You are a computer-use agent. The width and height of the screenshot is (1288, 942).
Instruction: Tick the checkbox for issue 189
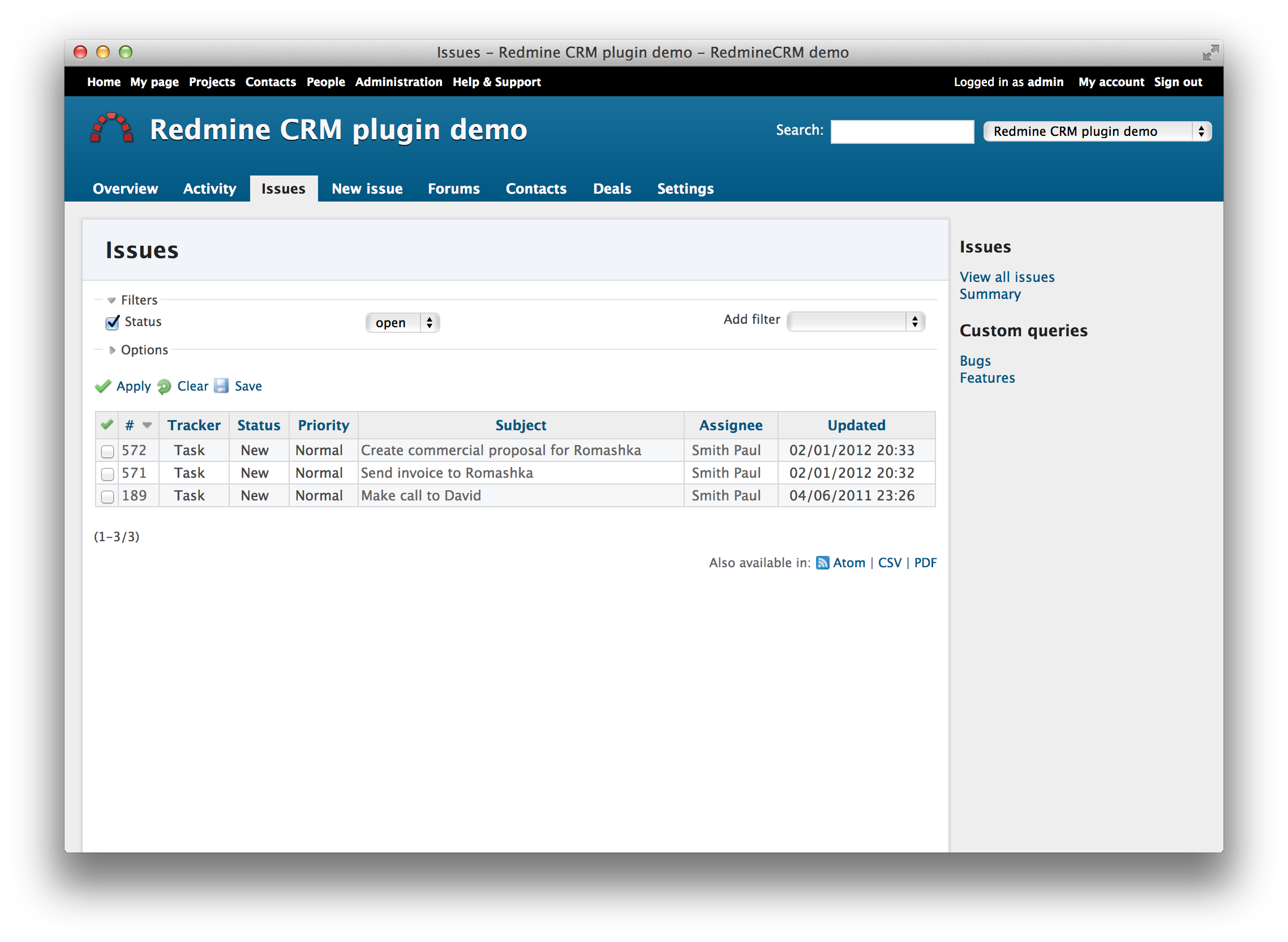(x=107, y=496)
